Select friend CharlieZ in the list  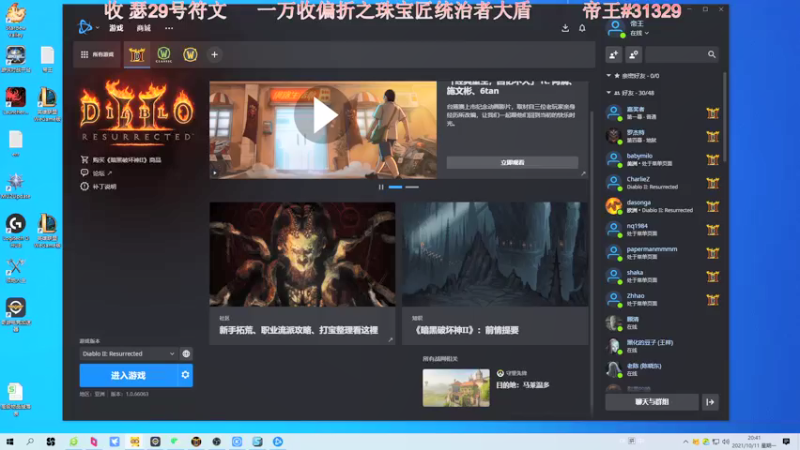(661, 183)
